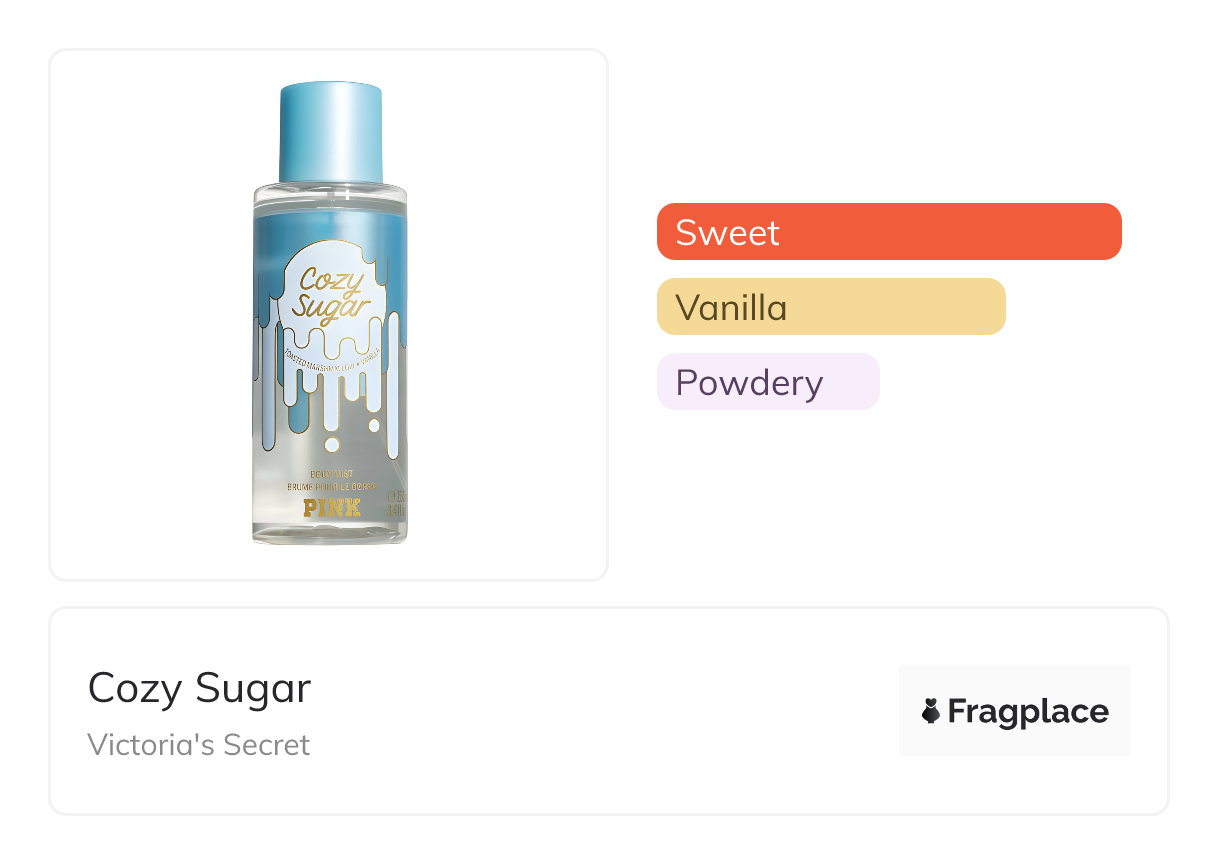Viewport: 1218px width, 864px height.
Task: Click the Fragplace perfume bottle icon
Action: 931,711
